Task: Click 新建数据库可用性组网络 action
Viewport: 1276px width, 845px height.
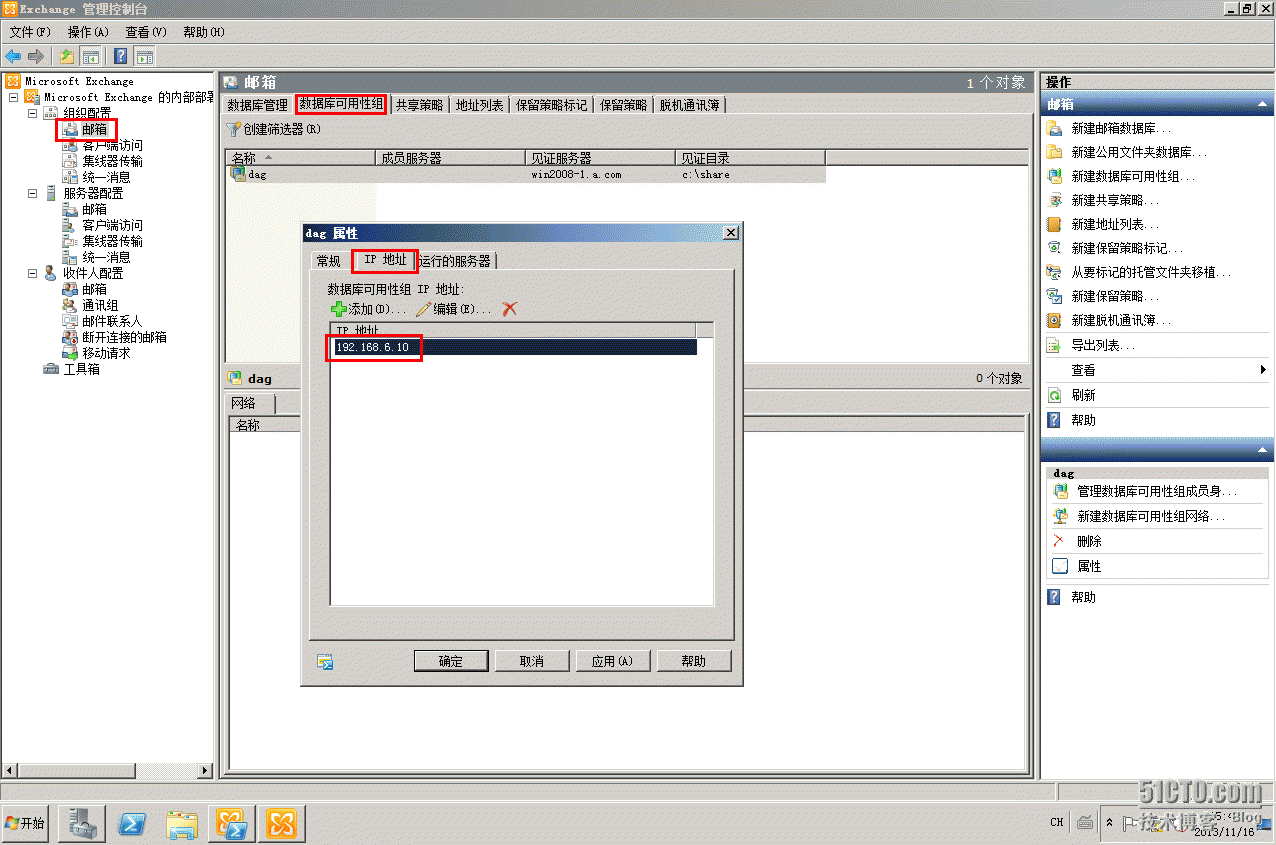Action: tap(1150, 516)
